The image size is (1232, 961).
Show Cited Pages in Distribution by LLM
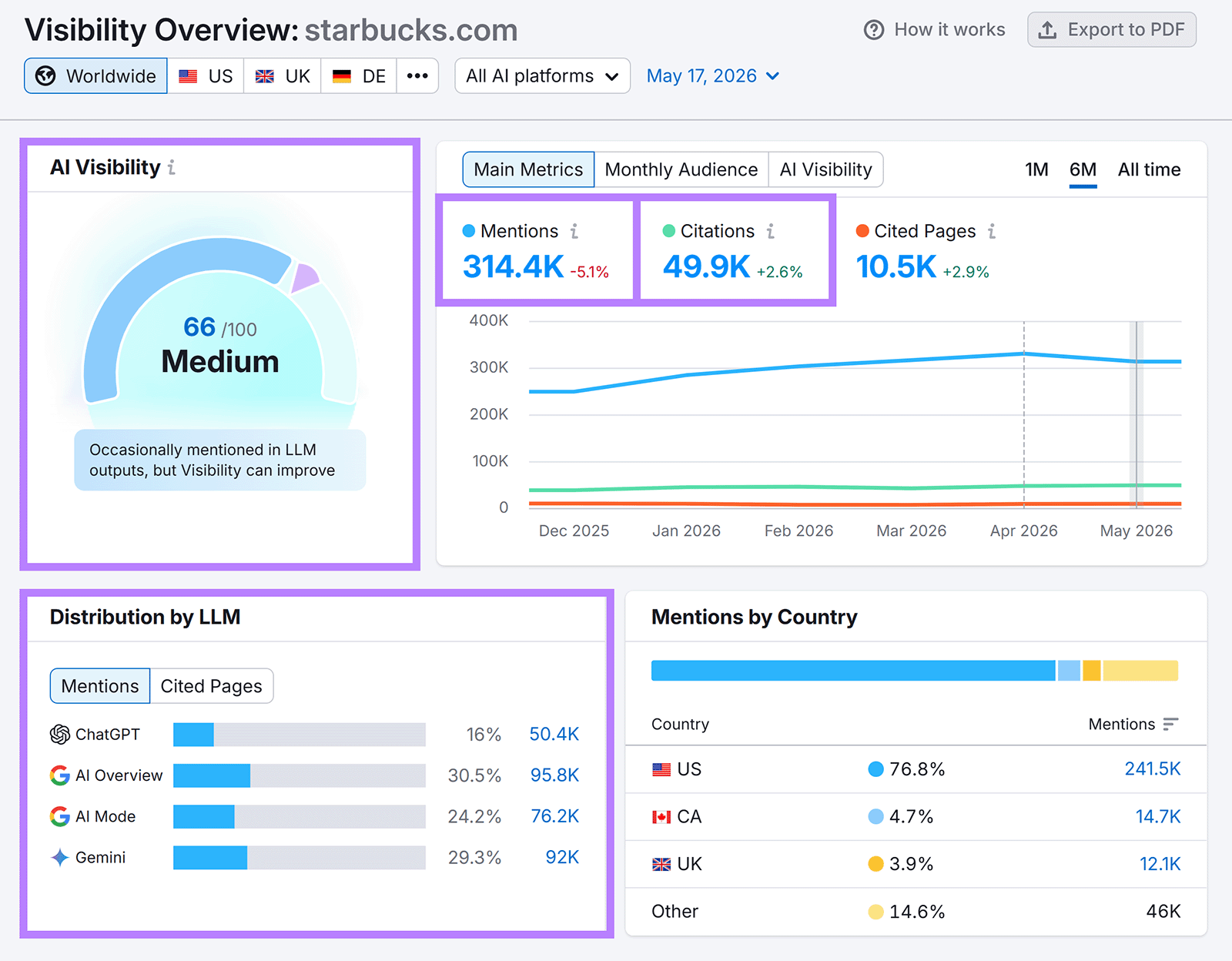[x=211, y=686]
